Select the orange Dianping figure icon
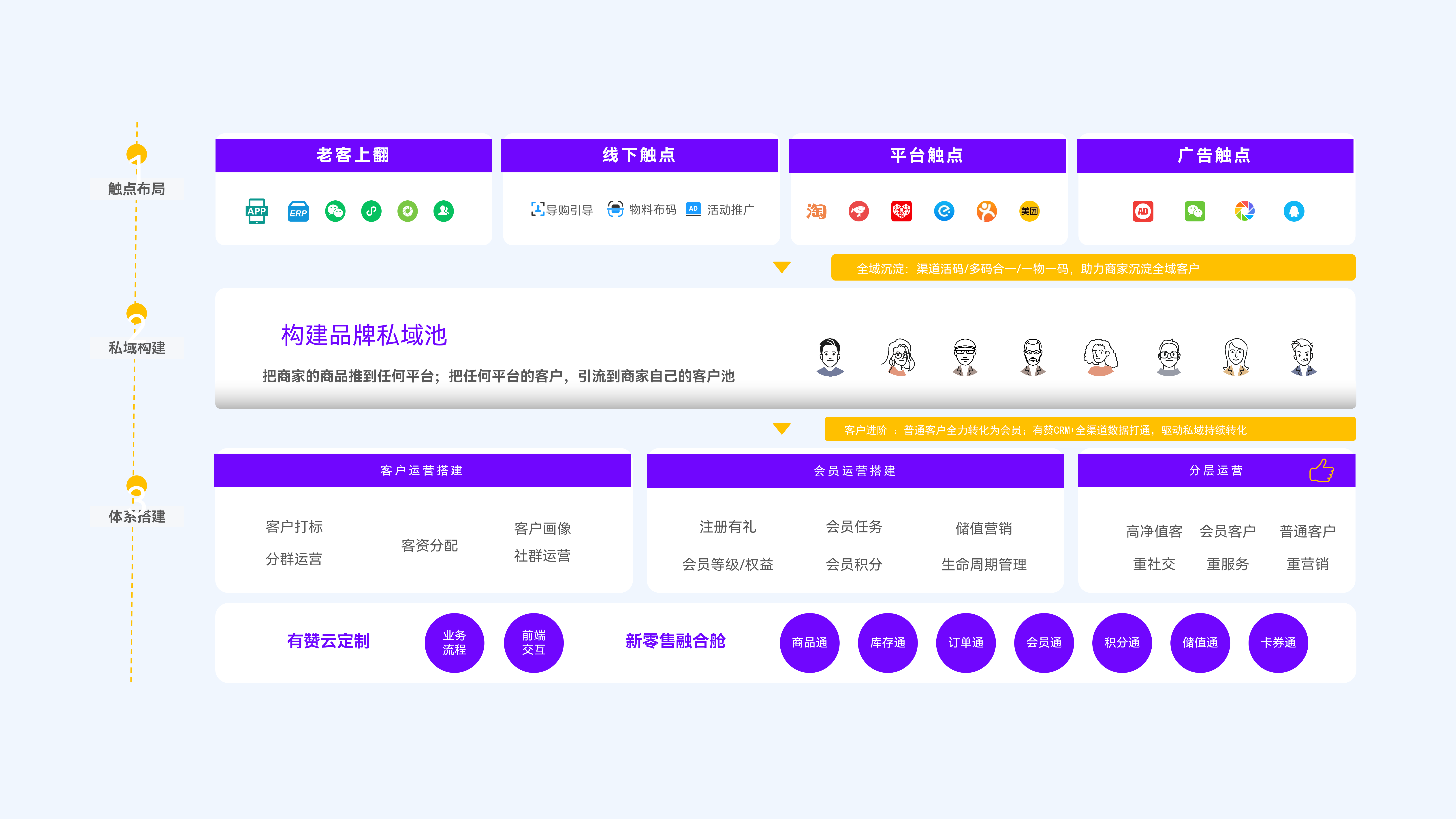1456x819 pixels. (x=987, y=211)
